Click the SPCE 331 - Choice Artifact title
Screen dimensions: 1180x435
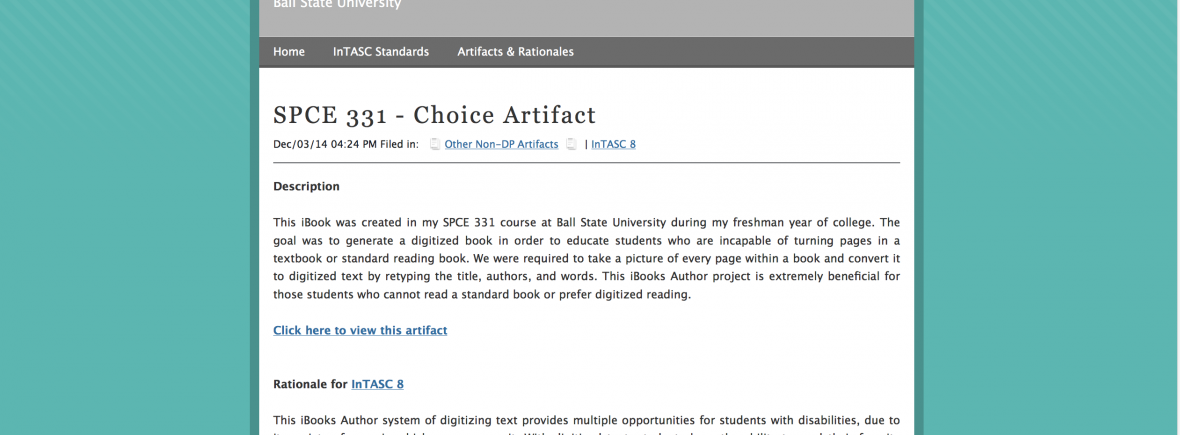[434, 115]
